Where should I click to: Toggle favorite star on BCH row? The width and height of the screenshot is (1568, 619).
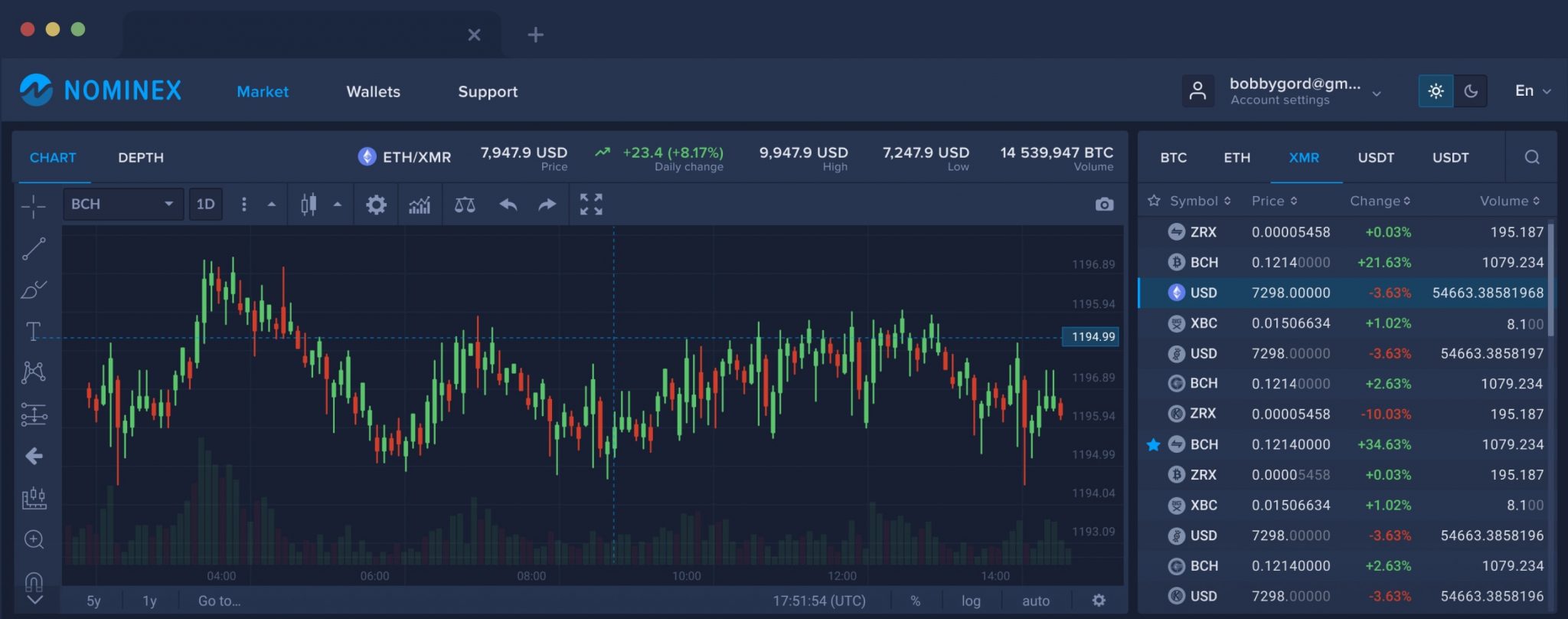click(x=1154, y=444)
